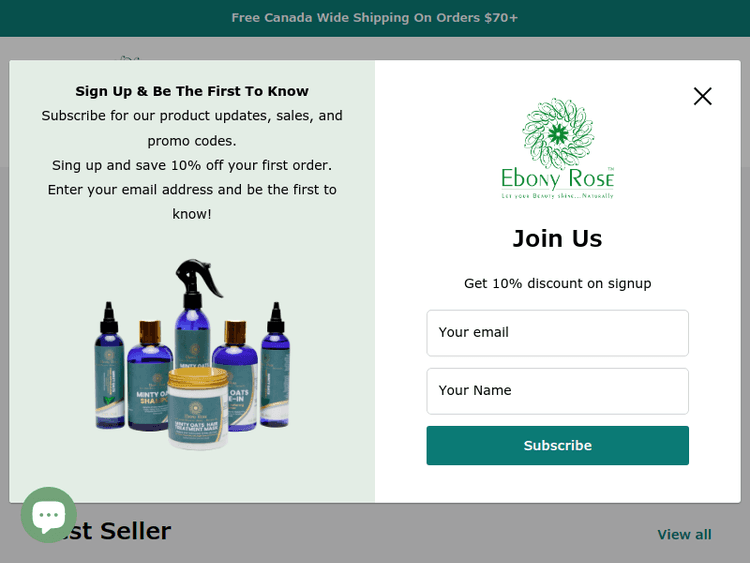750x563 pixels.
Task: Click the Subscribe button
Action: [557, 445]
